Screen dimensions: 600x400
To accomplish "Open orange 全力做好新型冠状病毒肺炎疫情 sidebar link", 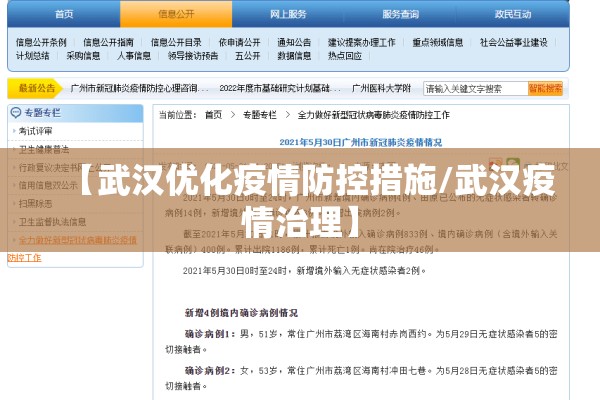I will click(x=78, y=240).
